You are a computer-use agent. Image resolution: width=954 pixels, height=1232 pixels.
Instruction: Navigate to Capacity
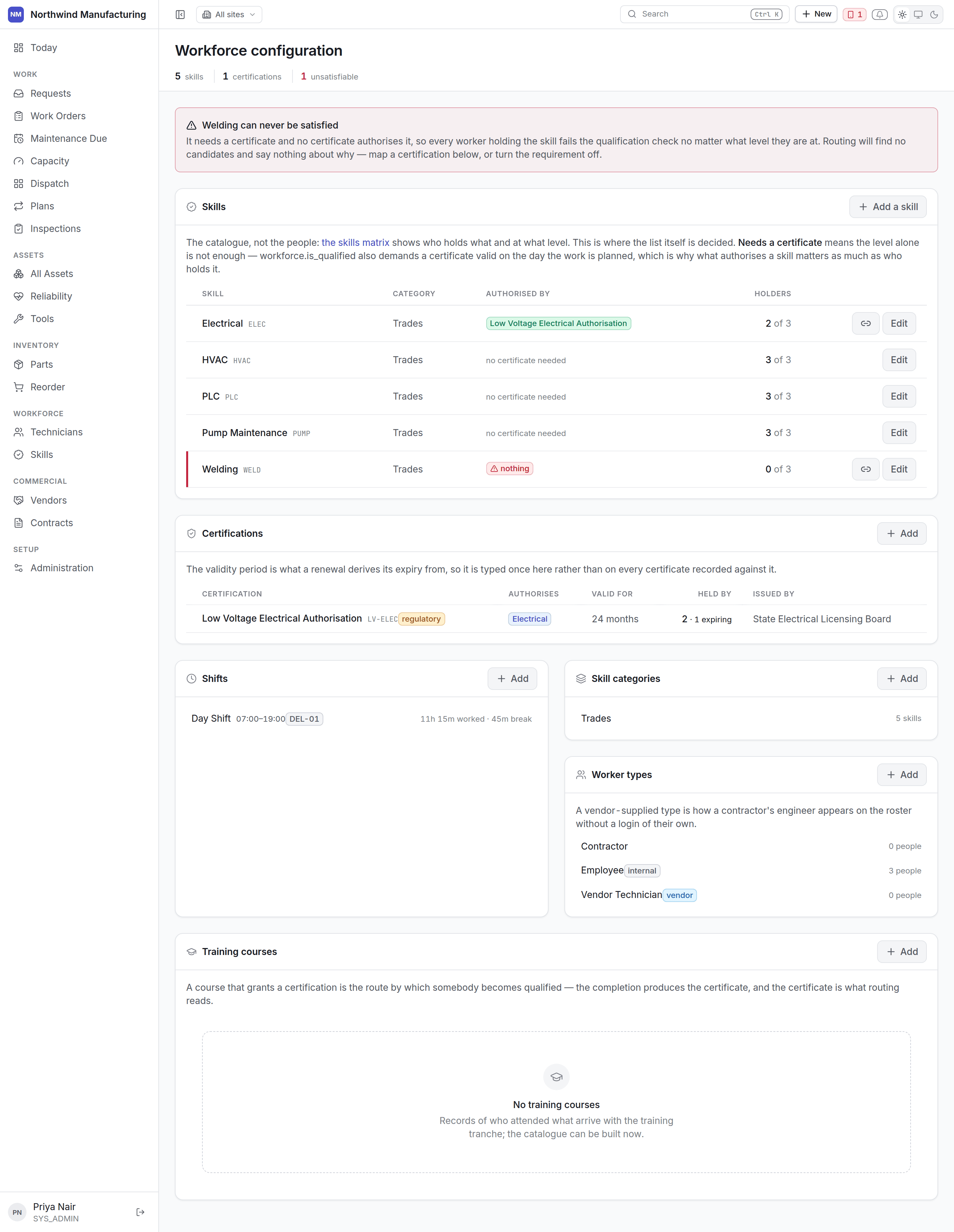tap(79, 161)
